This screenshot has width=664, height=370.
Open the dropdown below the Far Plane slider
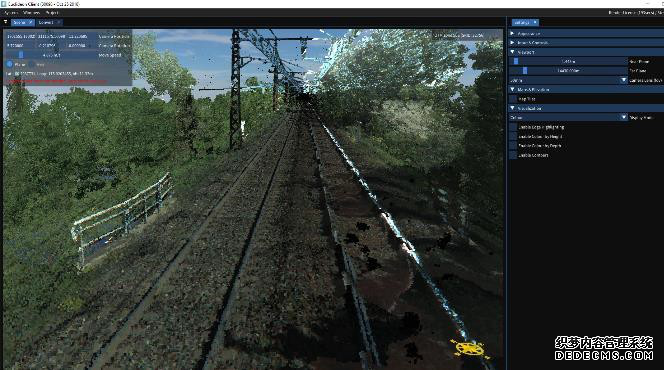pos(623,80)
